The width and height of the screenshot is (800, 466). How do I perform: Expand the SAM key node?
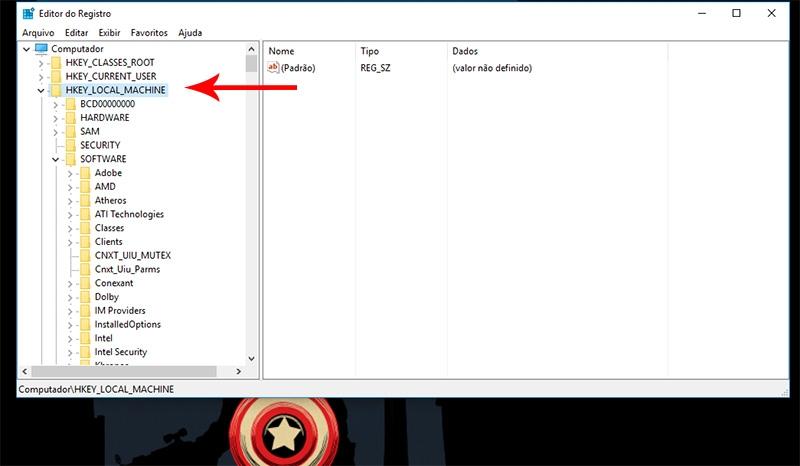click(x=56, y=132)
